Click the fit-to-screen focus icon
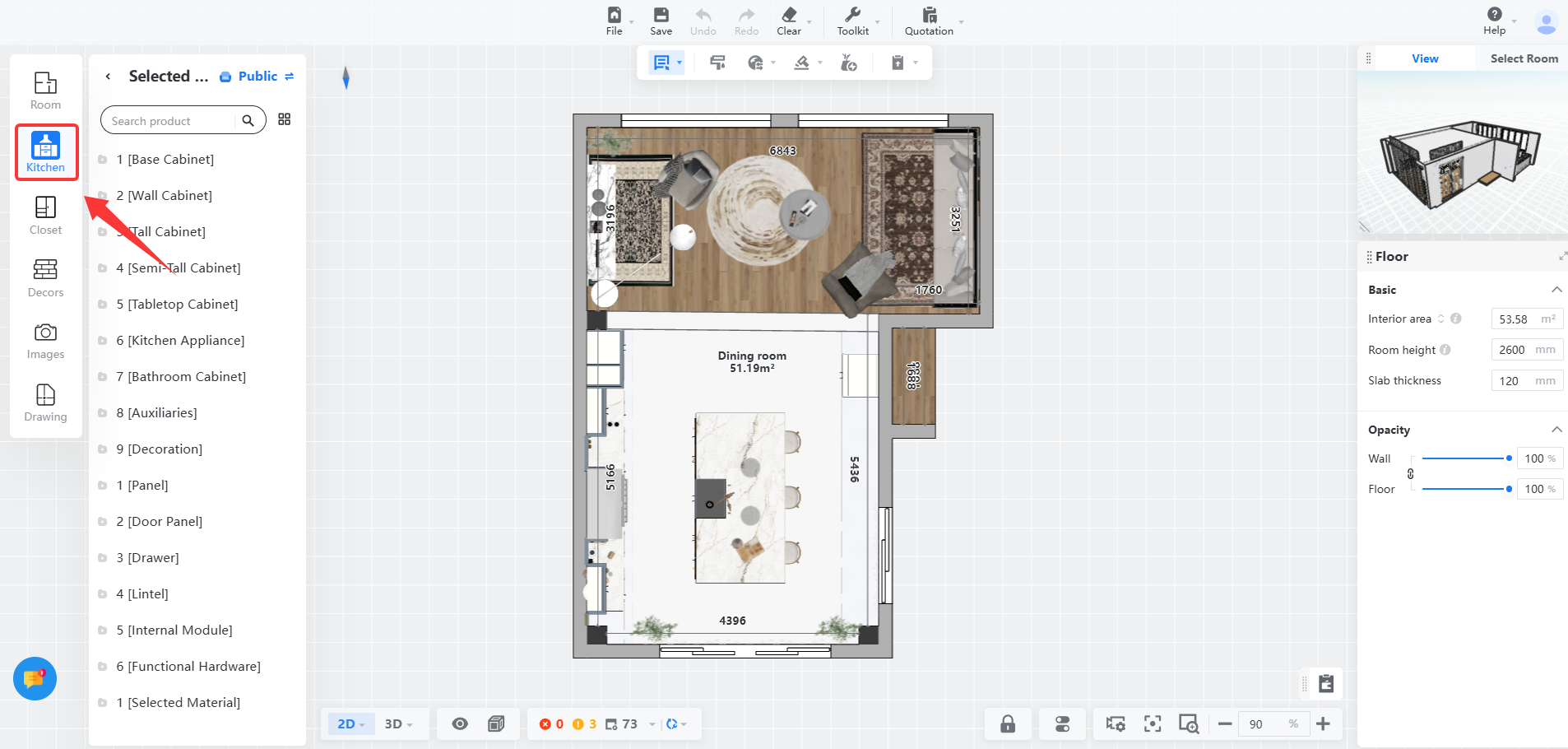The width and height of the screenshot is (1568, 749). coord(1153,723)
